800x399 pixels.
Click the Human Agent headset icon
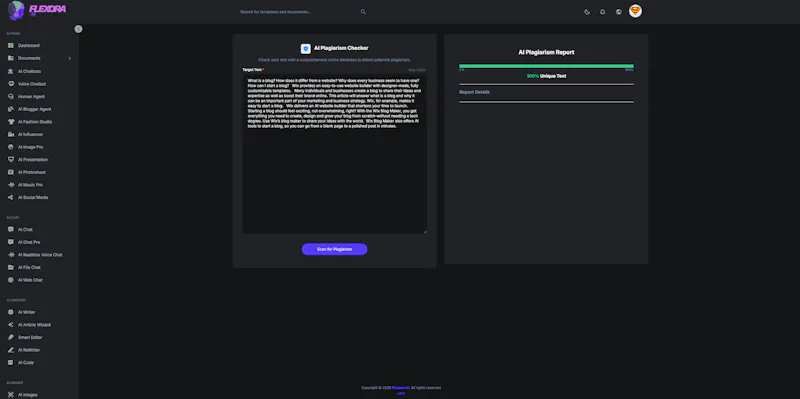[11, 96]
